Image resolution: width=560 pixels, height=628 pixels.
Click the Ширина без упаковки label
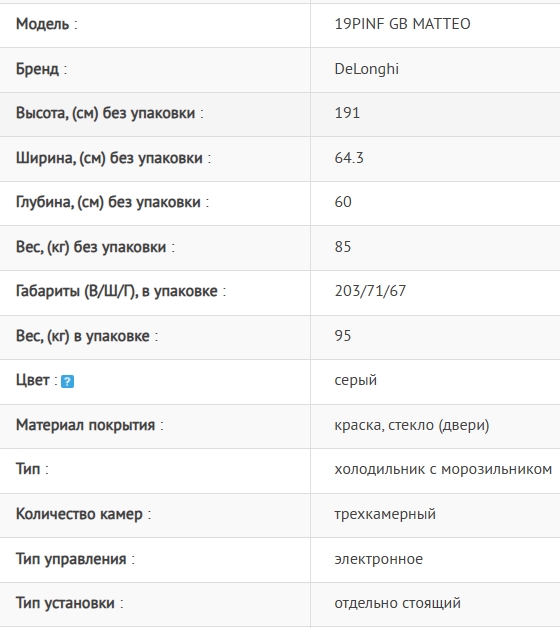pyautogui.click(x=113, y=158)
